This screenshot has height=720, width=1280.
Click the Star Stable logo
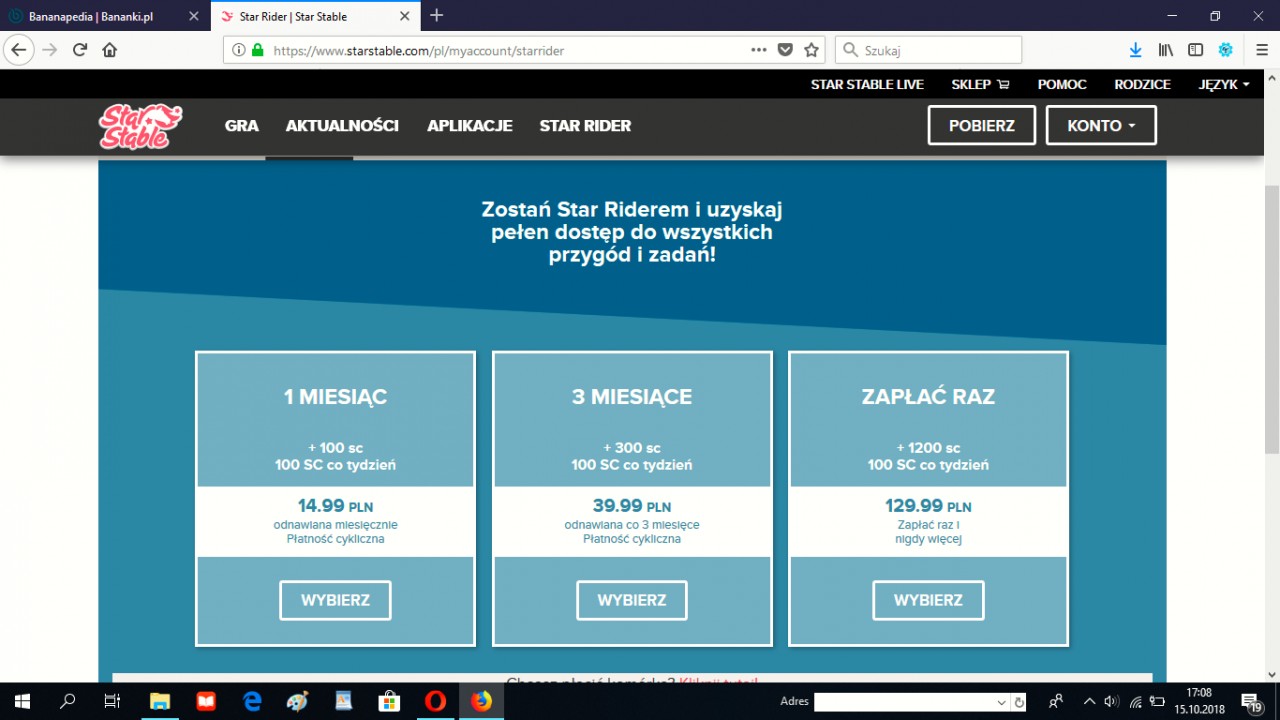140,127
